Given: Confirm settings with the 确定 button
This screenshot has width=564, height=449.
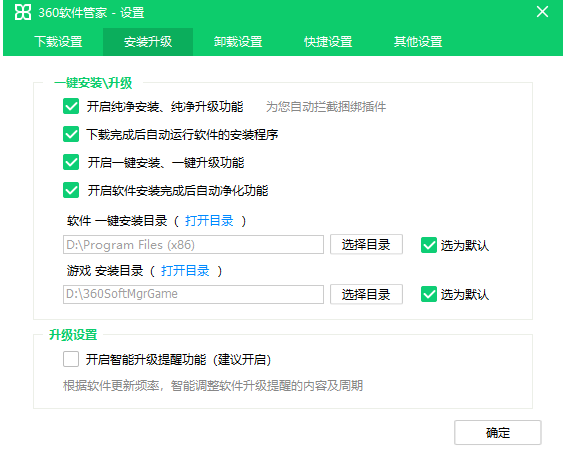Looking at the screenshot, I should [x=497, y=432].
